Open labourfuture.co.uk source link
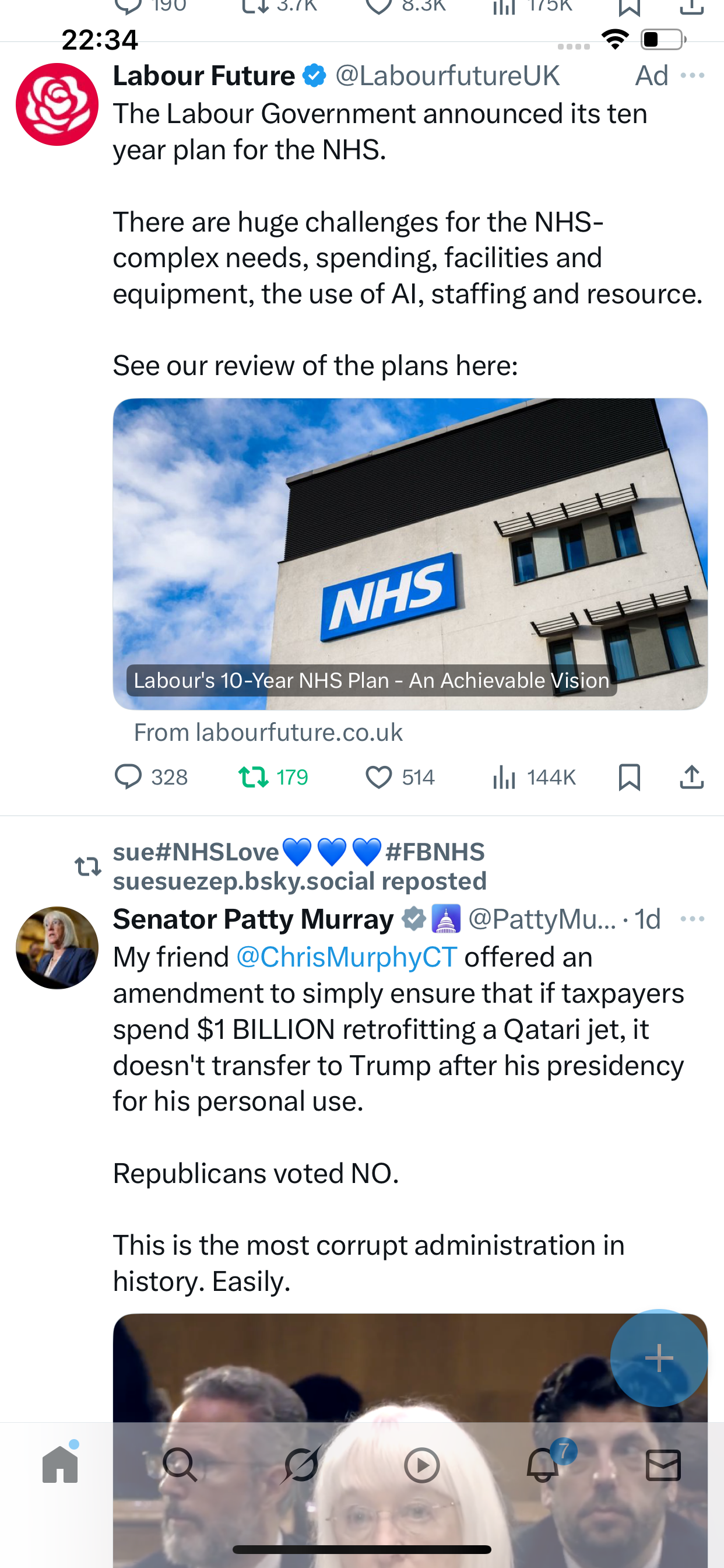The image size is (724, 1568). point(268,732)
